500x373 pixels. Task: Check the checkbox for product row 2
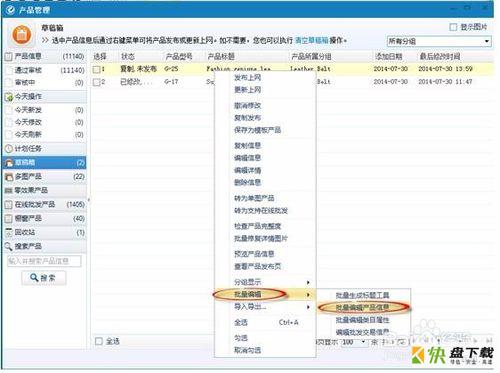[x=97, y=82]
